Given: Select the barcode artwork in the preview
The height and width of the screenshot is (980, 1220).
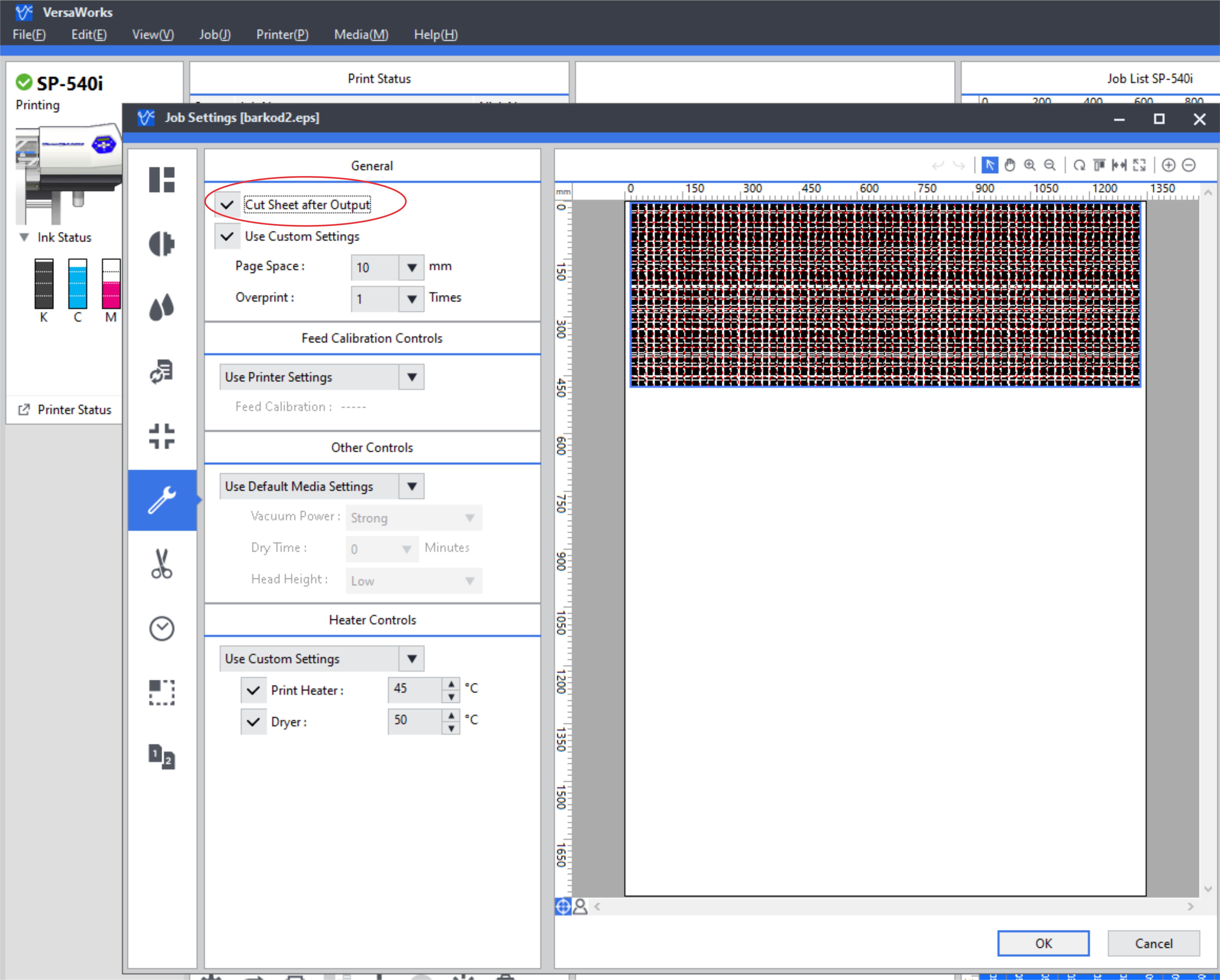Looking at the screenshot, I should 885,295.
